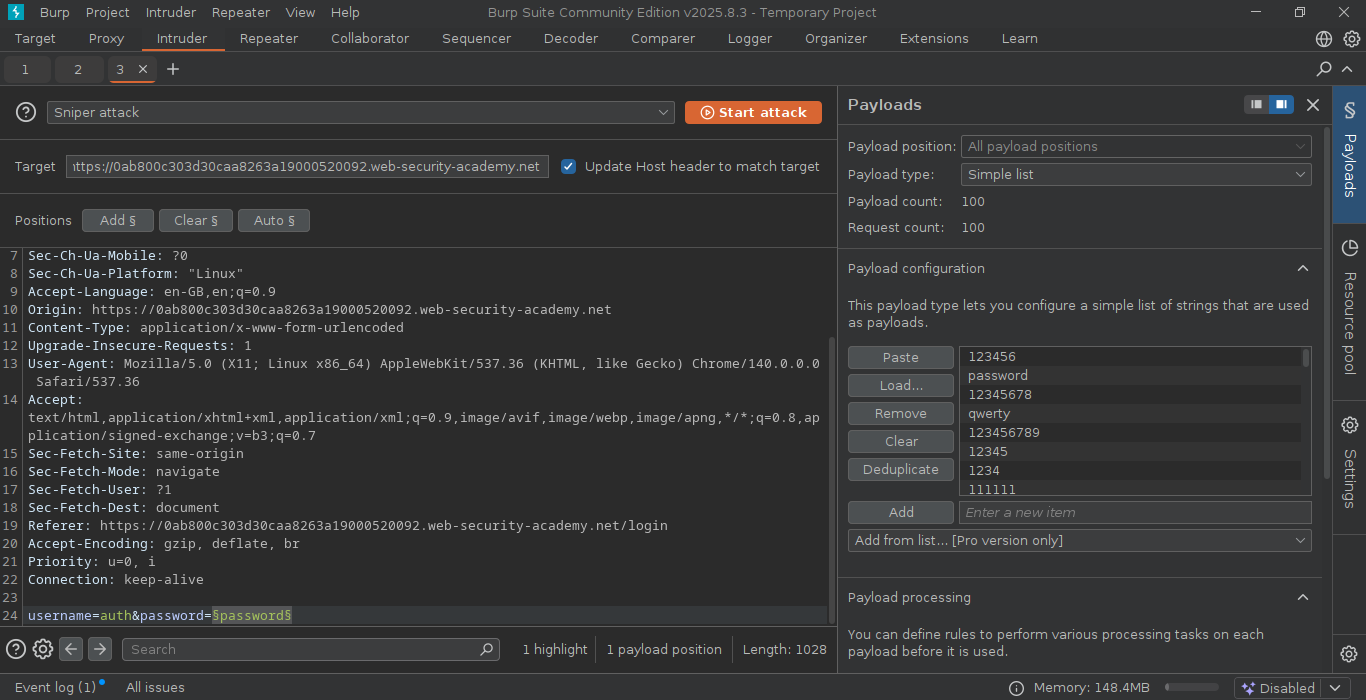This screenshot has height=700, width=1366.
Task: Toggle Update Host header checkbox
Action: 568,167
